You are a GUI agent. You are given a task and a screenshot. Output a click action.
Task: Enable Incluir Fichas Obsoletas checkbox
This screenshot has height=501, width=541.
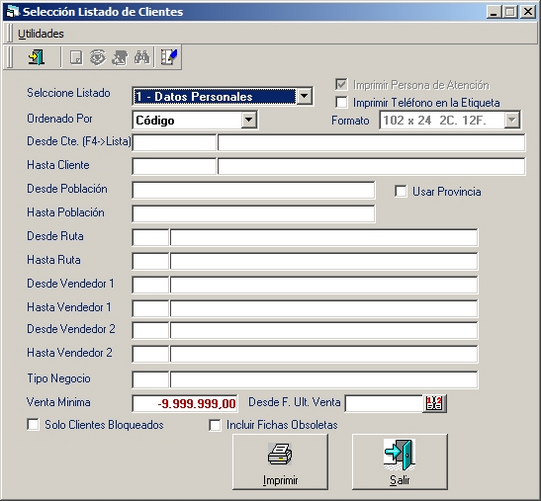coord(215,425)
